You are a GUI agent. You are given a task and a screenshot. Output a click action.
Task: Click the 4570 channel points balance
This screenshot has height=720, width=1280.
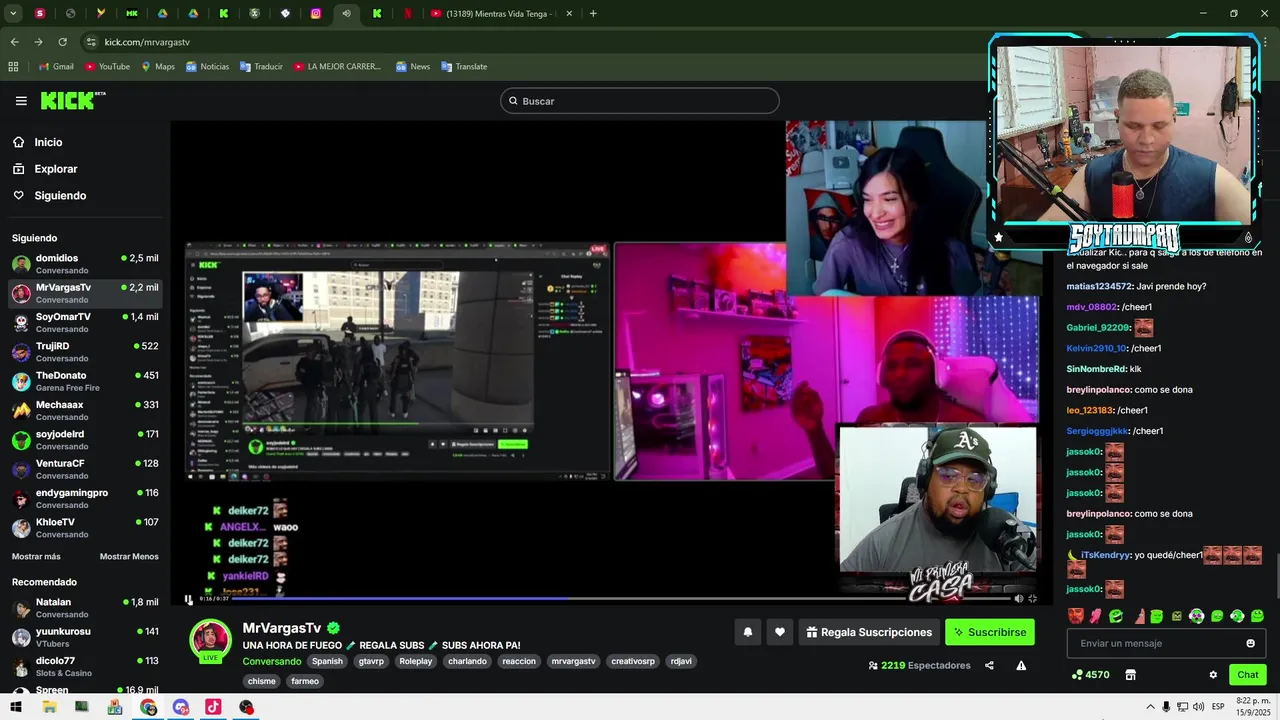[1090, 675]
